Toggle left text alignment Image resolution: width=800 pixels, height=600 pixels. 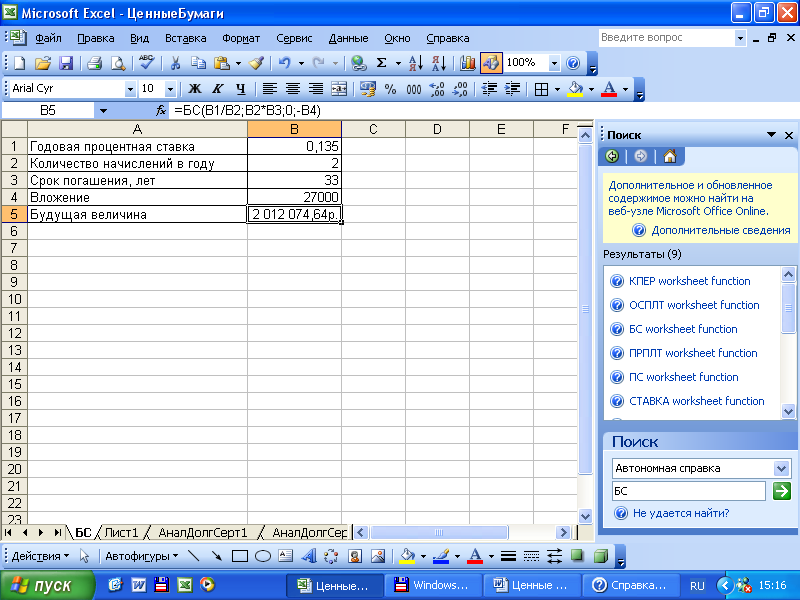pyautogui.click(x=269, y=89)
